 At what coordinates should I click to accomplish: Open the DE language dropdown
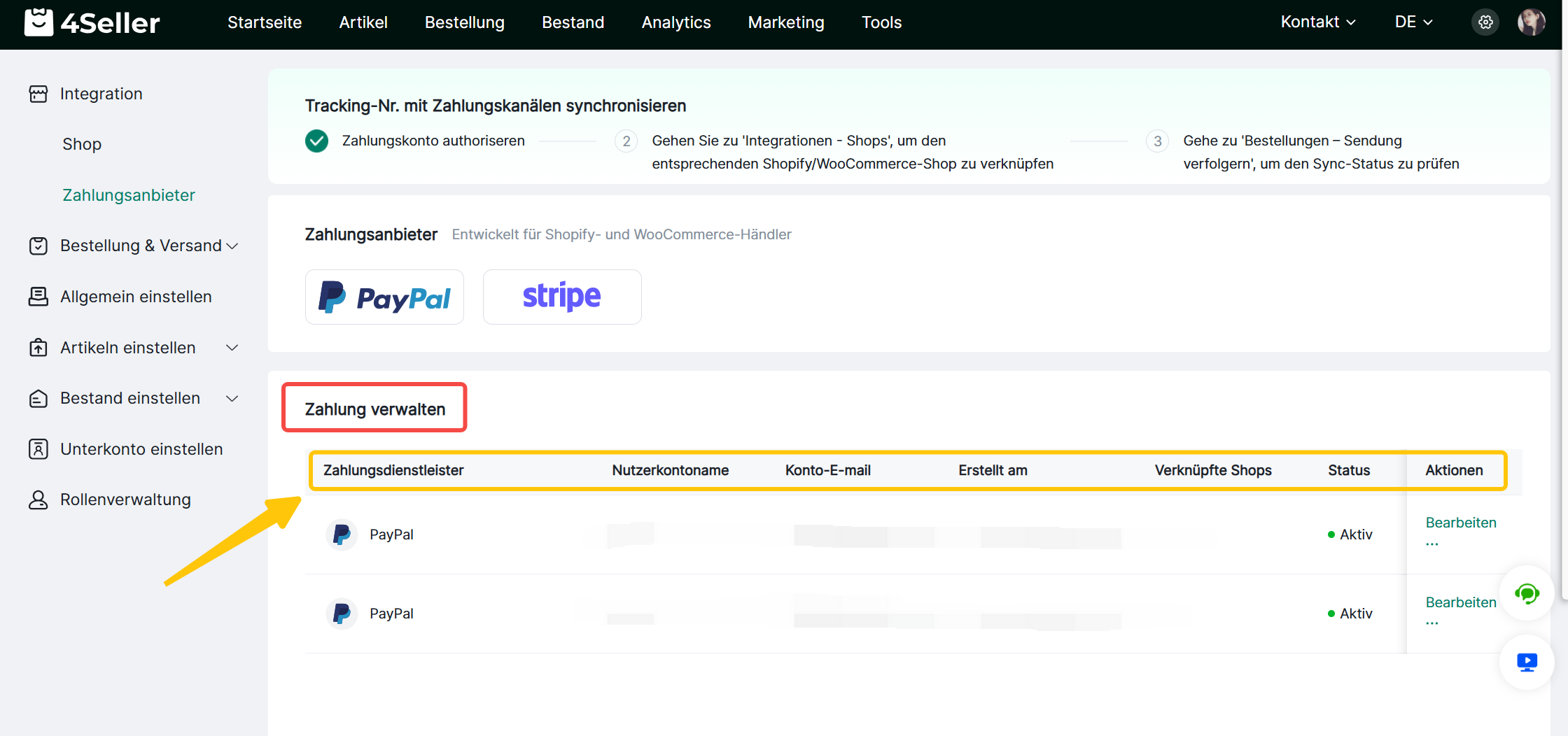[1413, 22]
